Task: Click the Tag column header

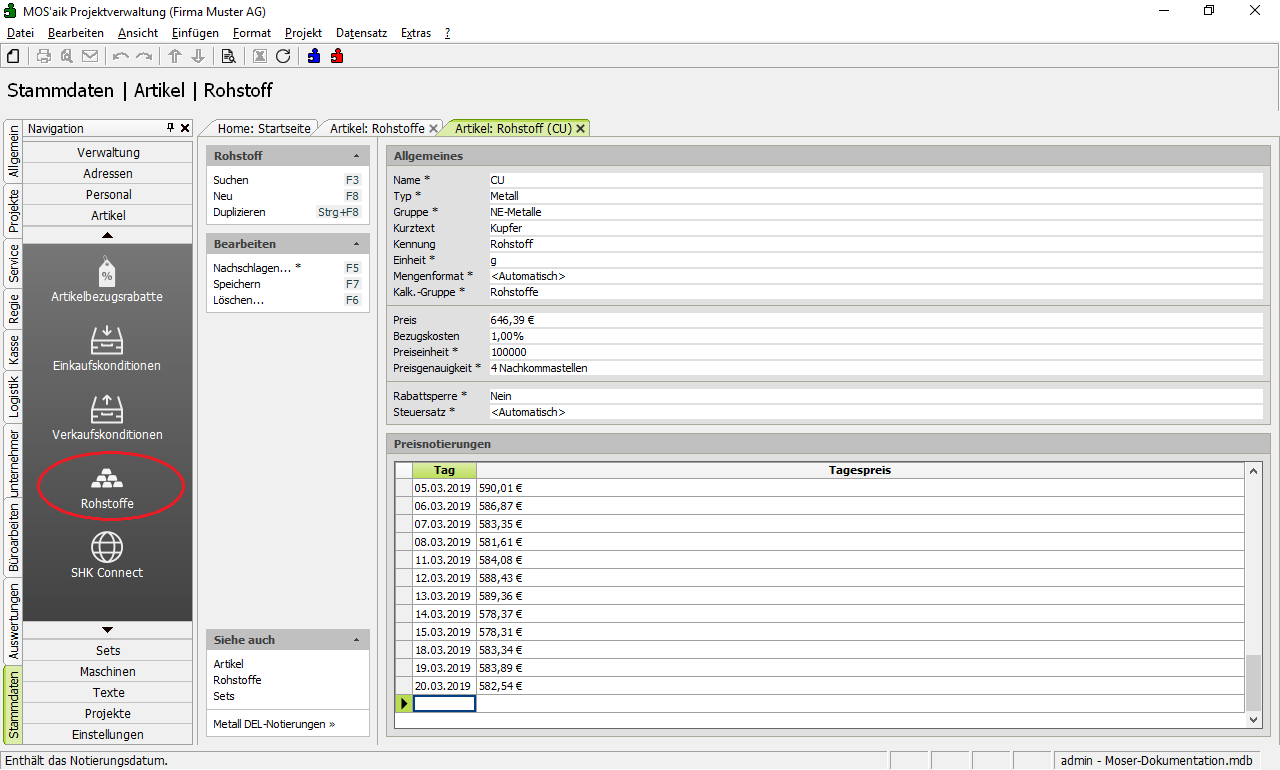Action: pos(445,470)
